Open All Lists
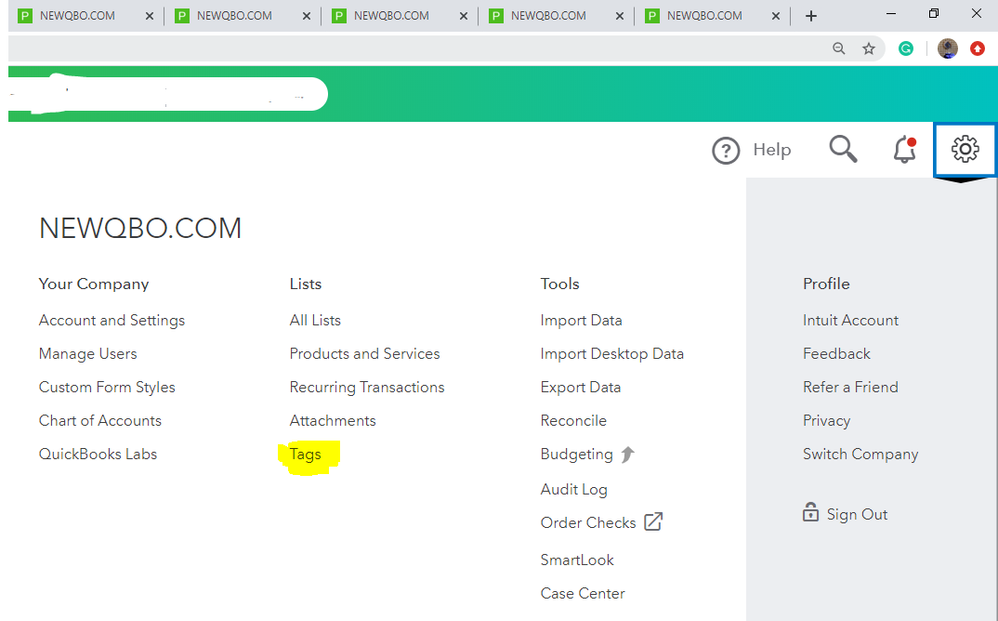 point(315,320)
